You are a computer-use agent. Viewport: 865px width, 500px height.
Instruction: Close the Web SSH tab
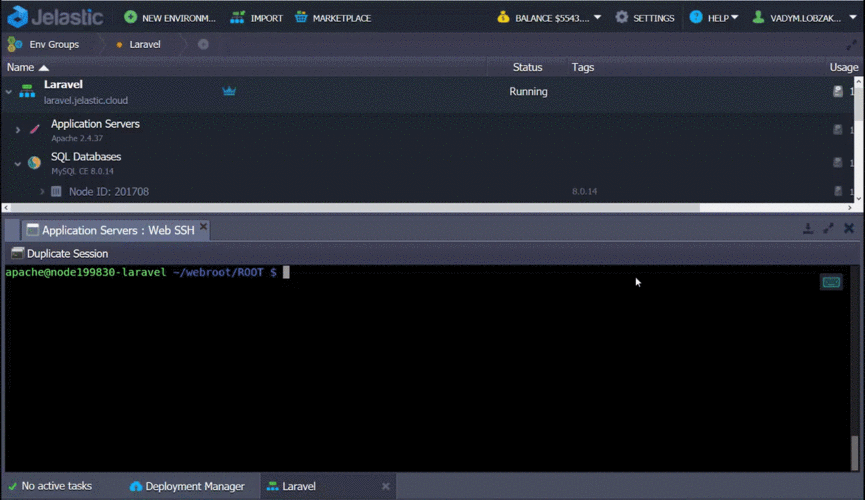[203, 227]
